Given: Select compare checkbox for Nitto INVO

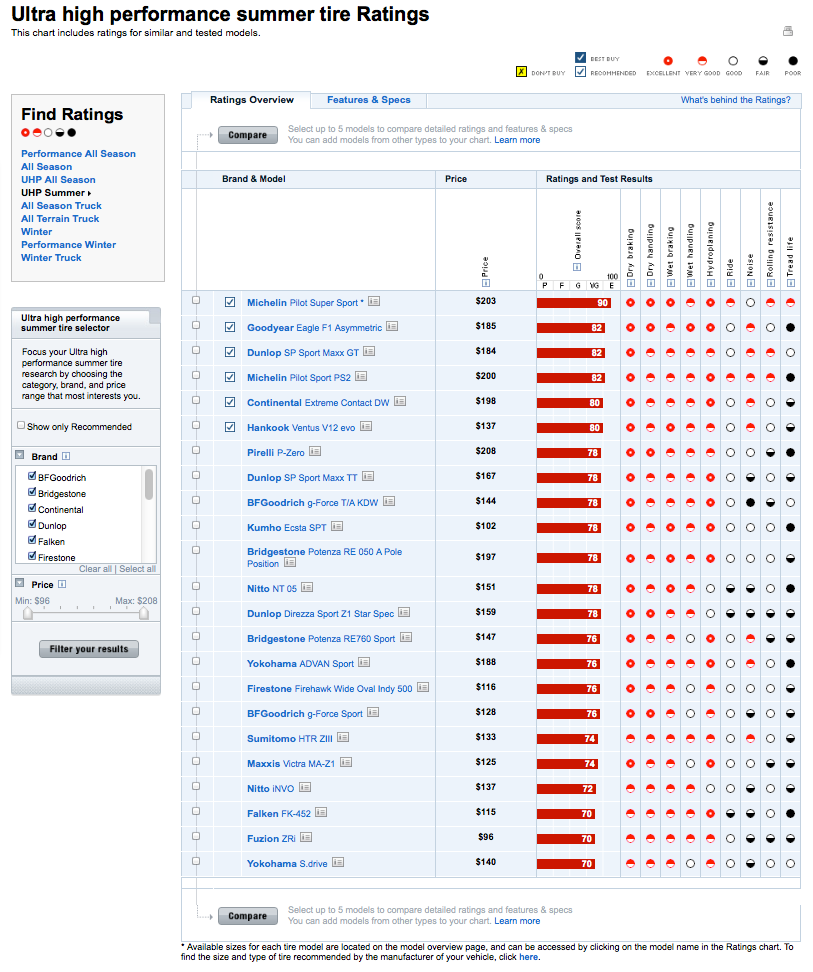Looking at the screenshot, I should click(196, 786).
